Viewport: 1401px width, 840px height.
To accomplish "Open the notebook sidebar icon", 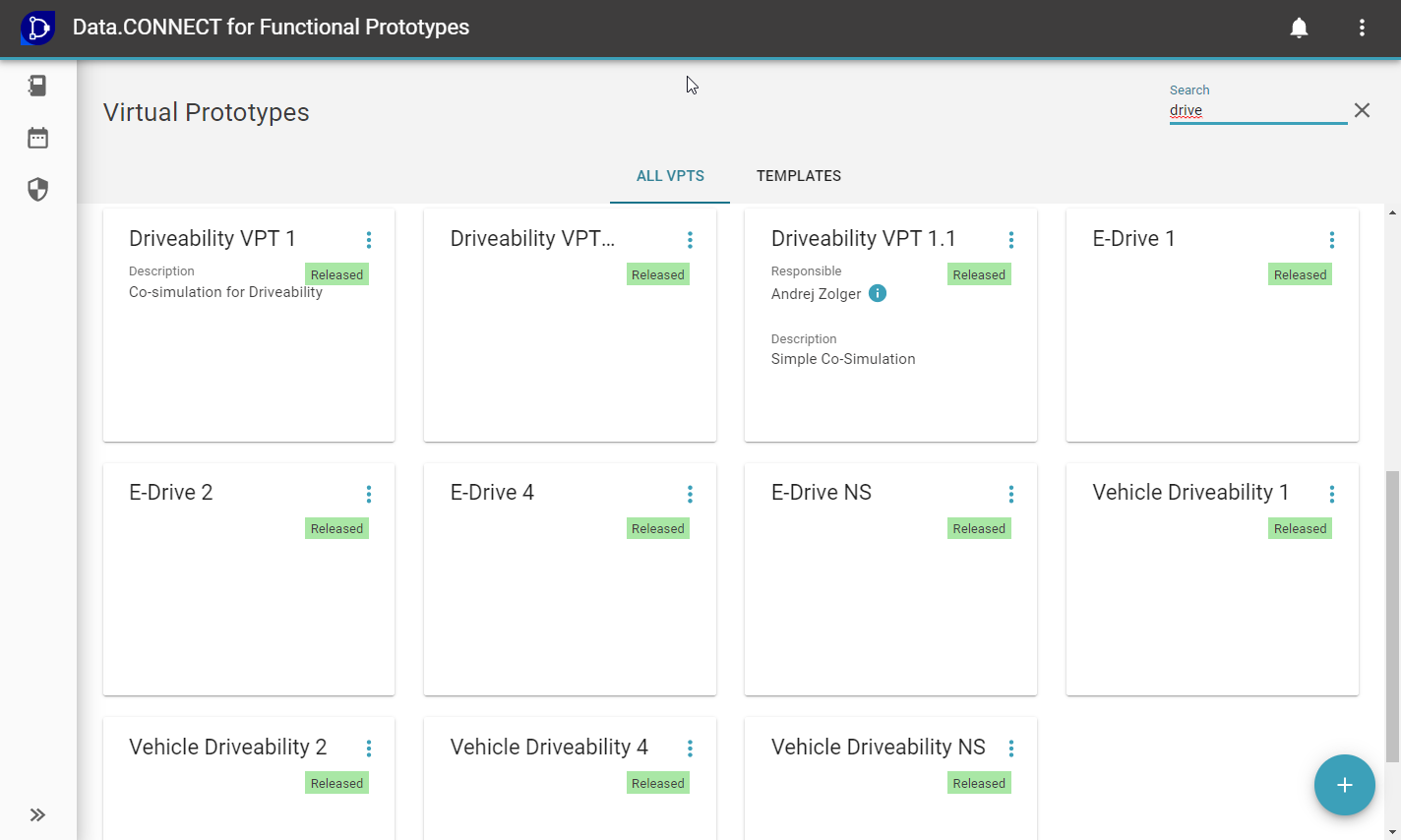I will [x=37, y=86].
